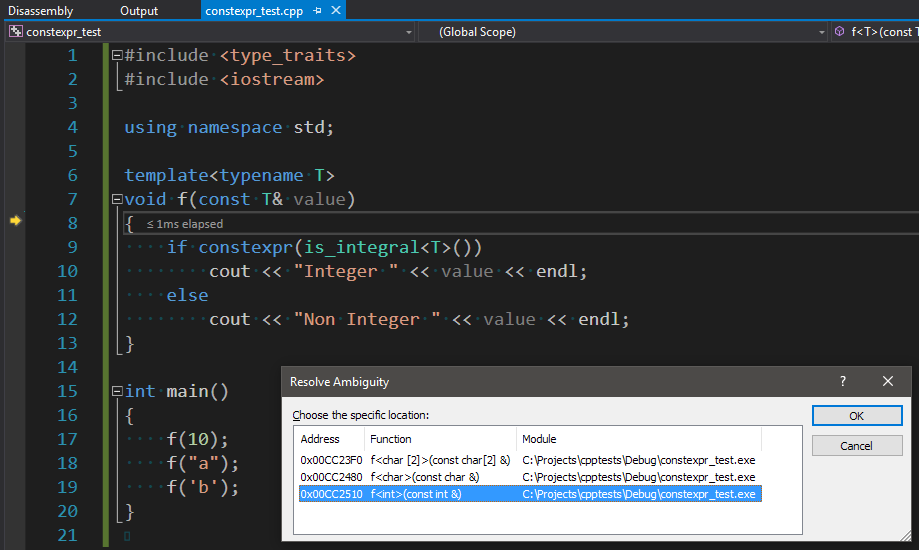
Task: Click the help question mark in dialog
Action: click(x=843, y=381)
